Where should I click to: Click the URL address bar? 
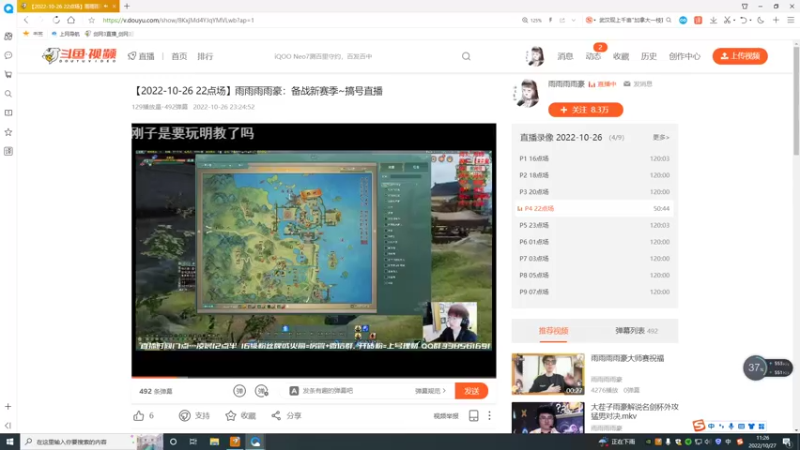[306, 20]
